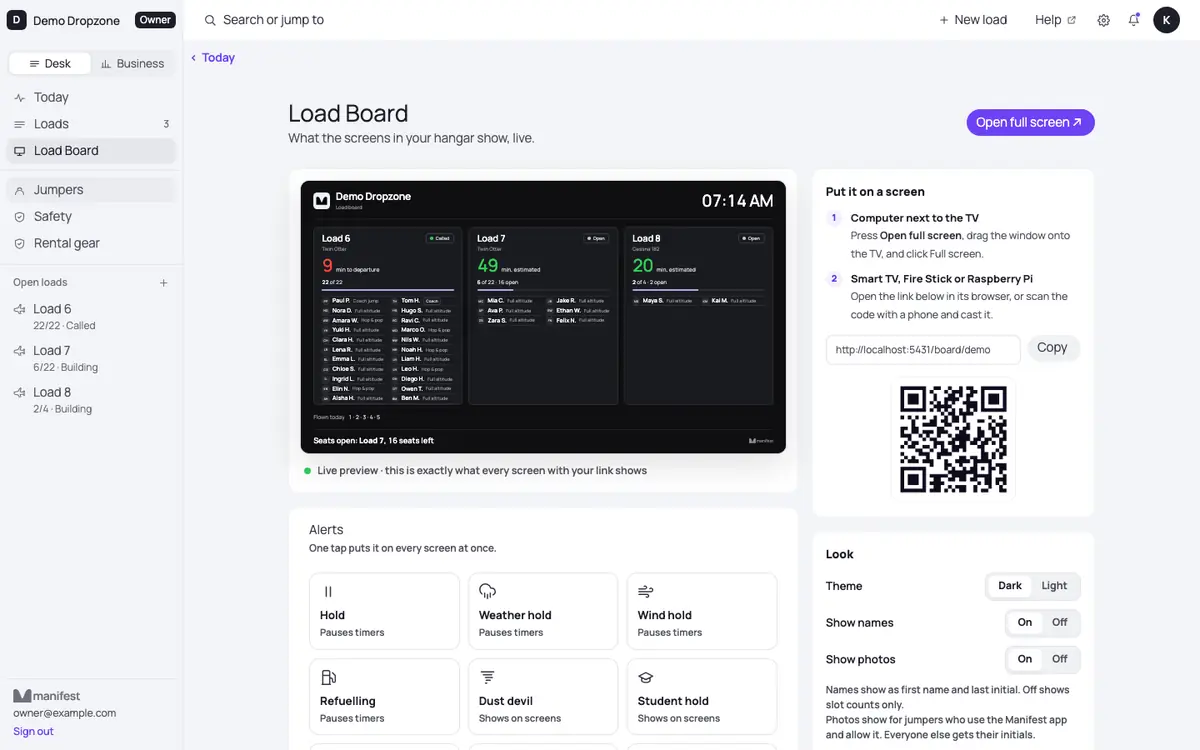Trigger the Hold alert card
This screenshot has height=750, width=1200.
[384, 611]
